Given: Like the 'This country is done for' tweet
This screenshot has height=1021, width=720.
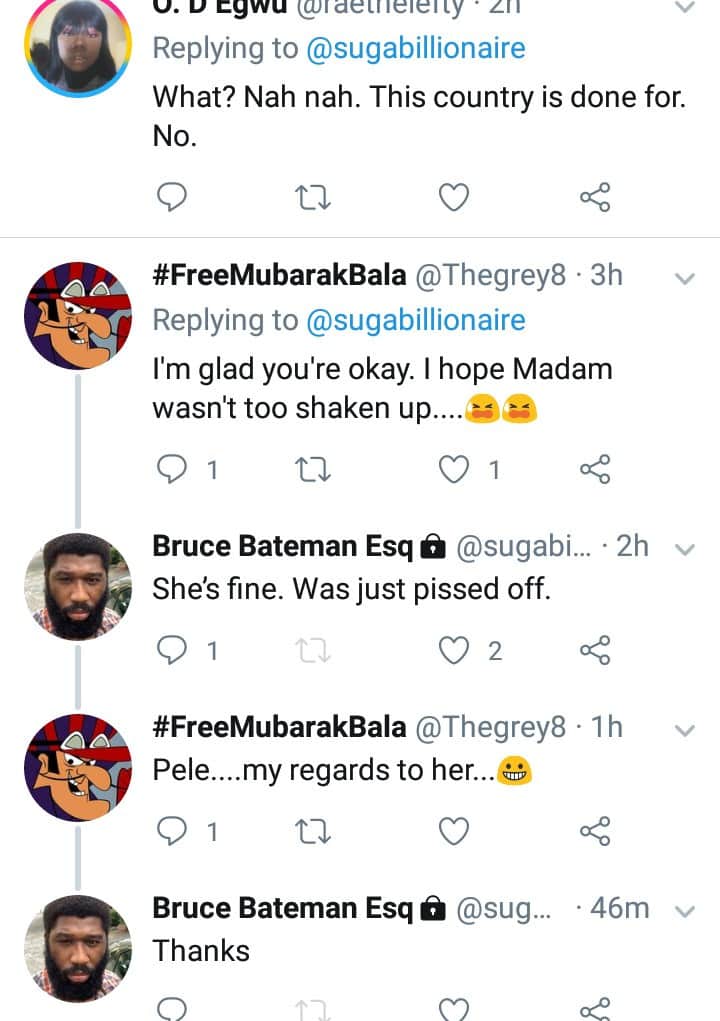Looking at the screenshot, I should [x=454, y=199].
